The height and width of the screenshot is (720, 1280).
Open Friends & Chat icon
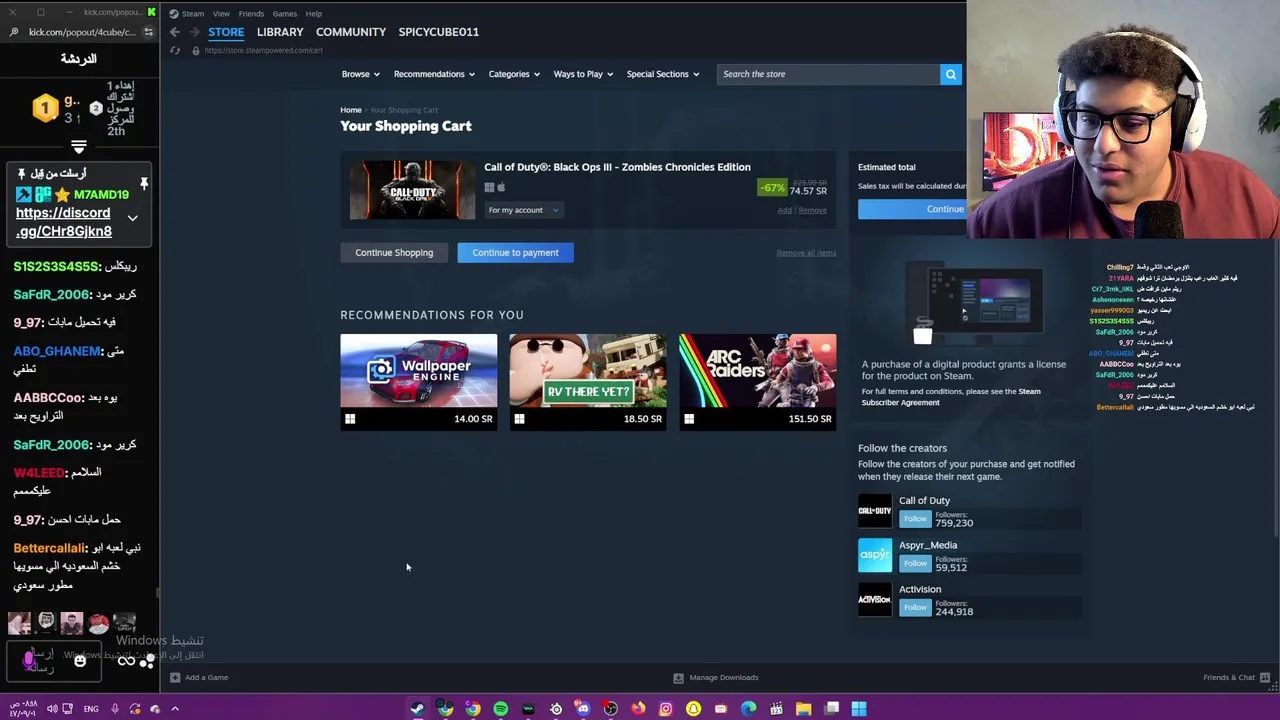point(1265,677)
